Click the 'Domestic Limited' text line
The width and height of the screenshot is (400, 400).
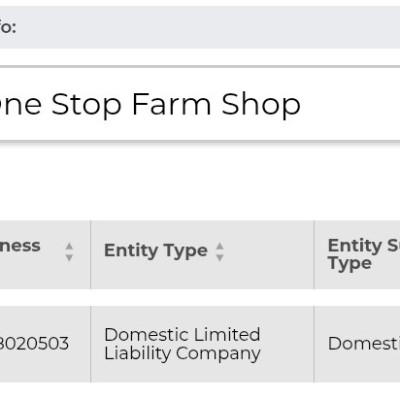pyautogui.click(x=182, y=335)
